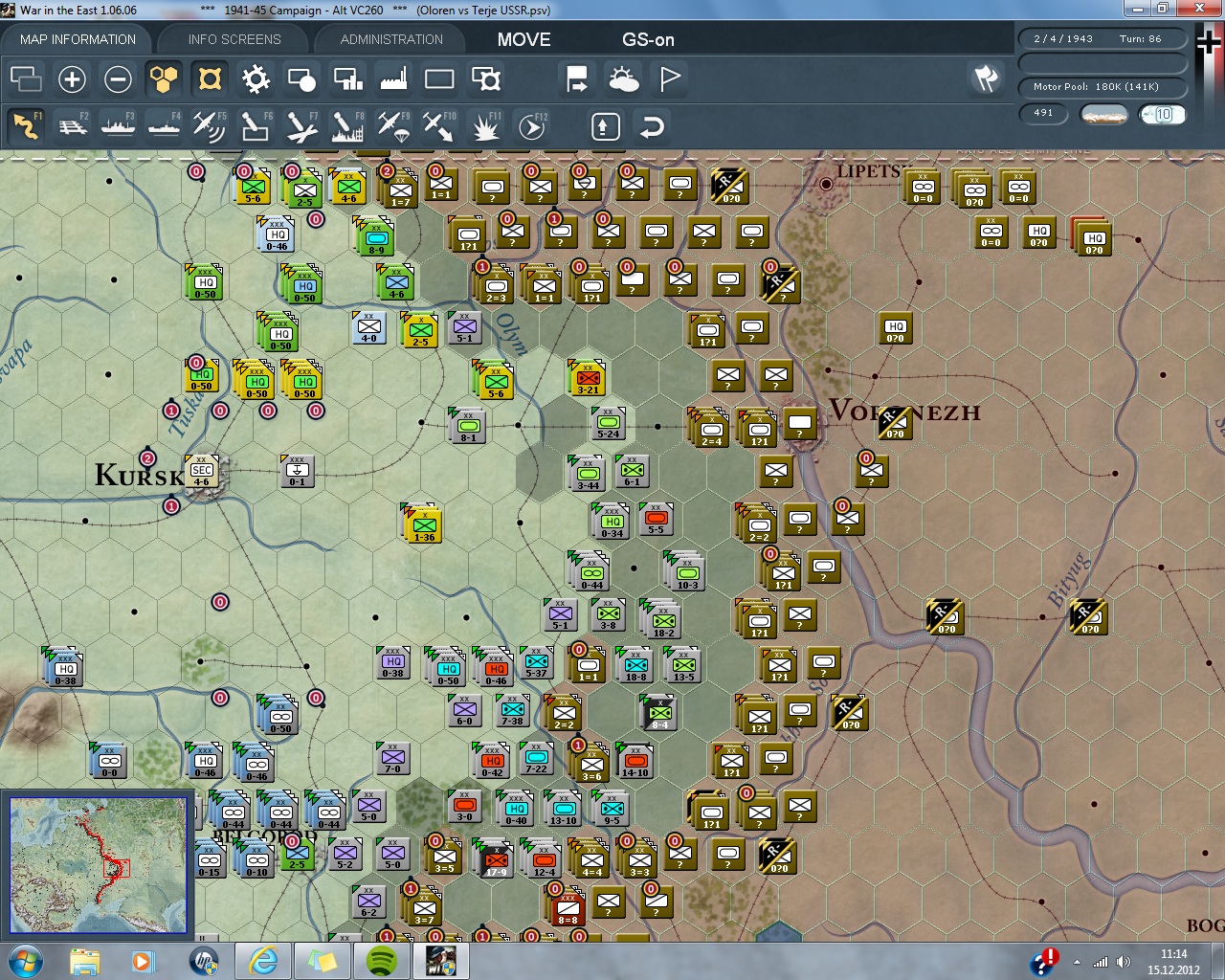This screenshot has width=1225, height=980.
Task: Select the F3 naval transport mode
Action: click(118, 126)
